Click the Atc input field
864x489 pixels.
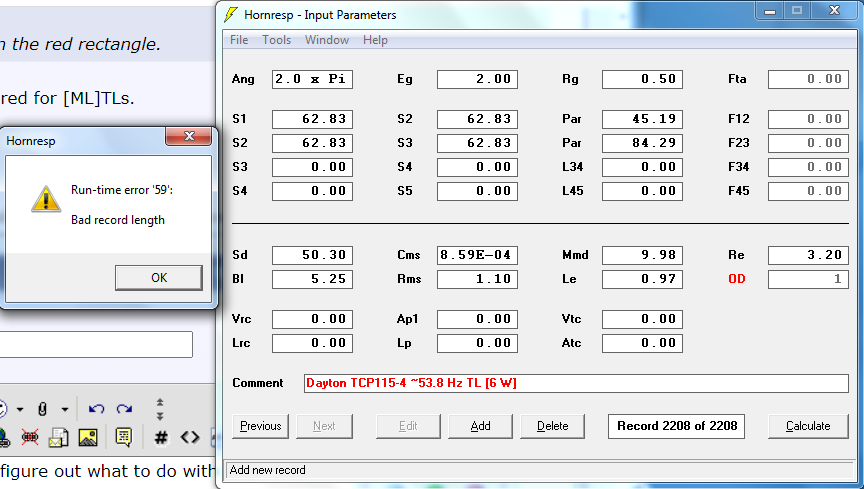tap(642, 343)
